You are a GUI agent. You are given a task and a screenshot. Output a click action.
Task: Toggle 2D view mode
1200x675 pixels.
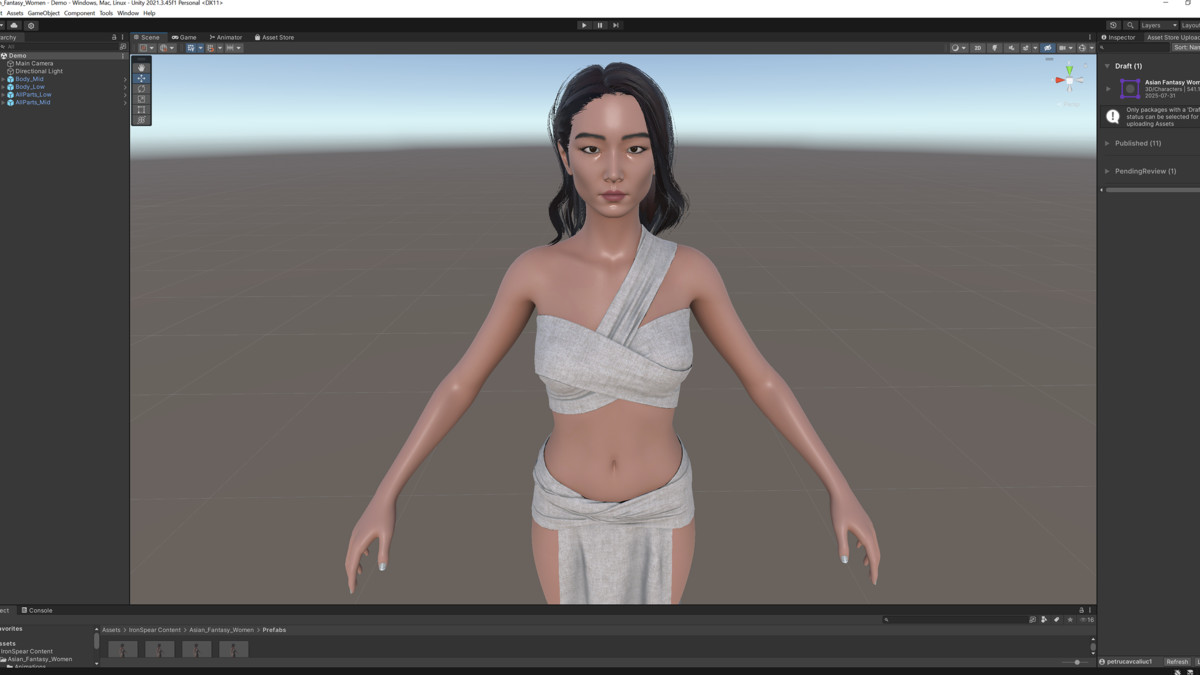978,48
